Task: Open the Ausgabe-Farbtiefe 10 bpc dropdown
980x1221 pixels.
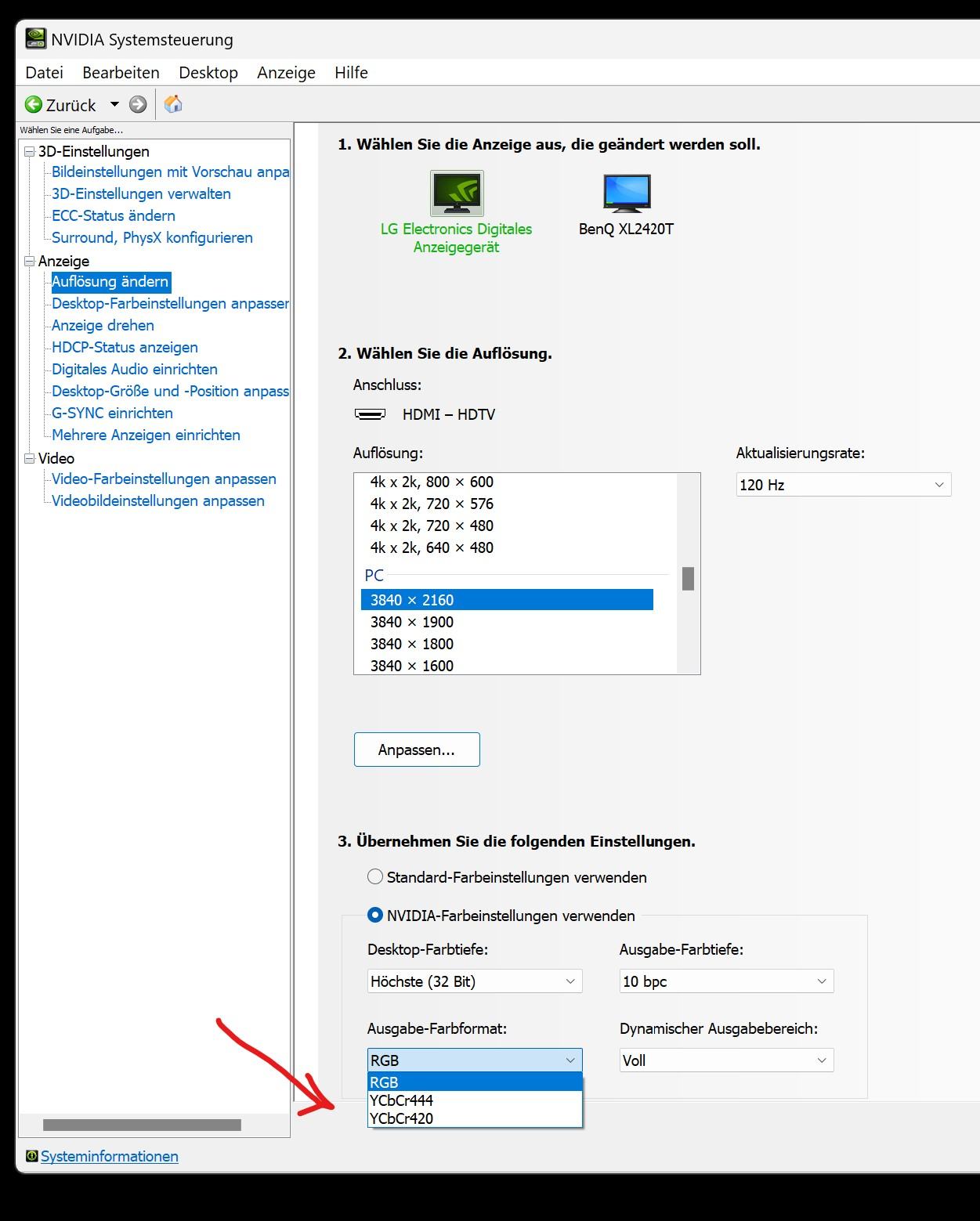Action: (726, 981)
